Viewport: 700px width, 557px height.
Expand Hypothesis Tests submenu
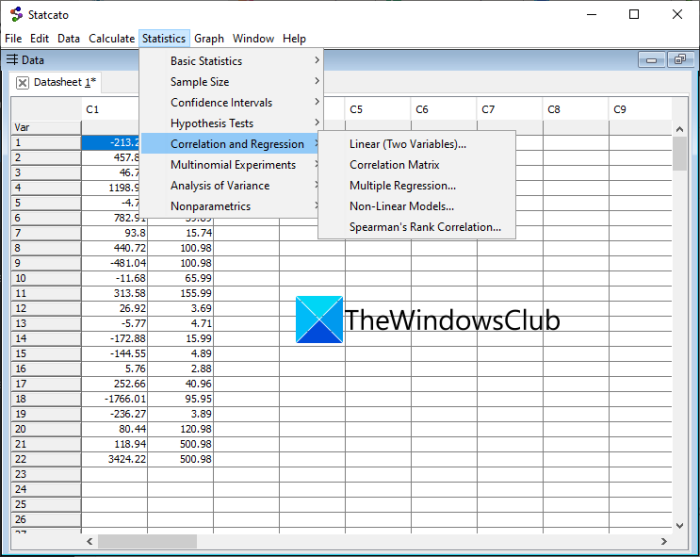(230, 123)
